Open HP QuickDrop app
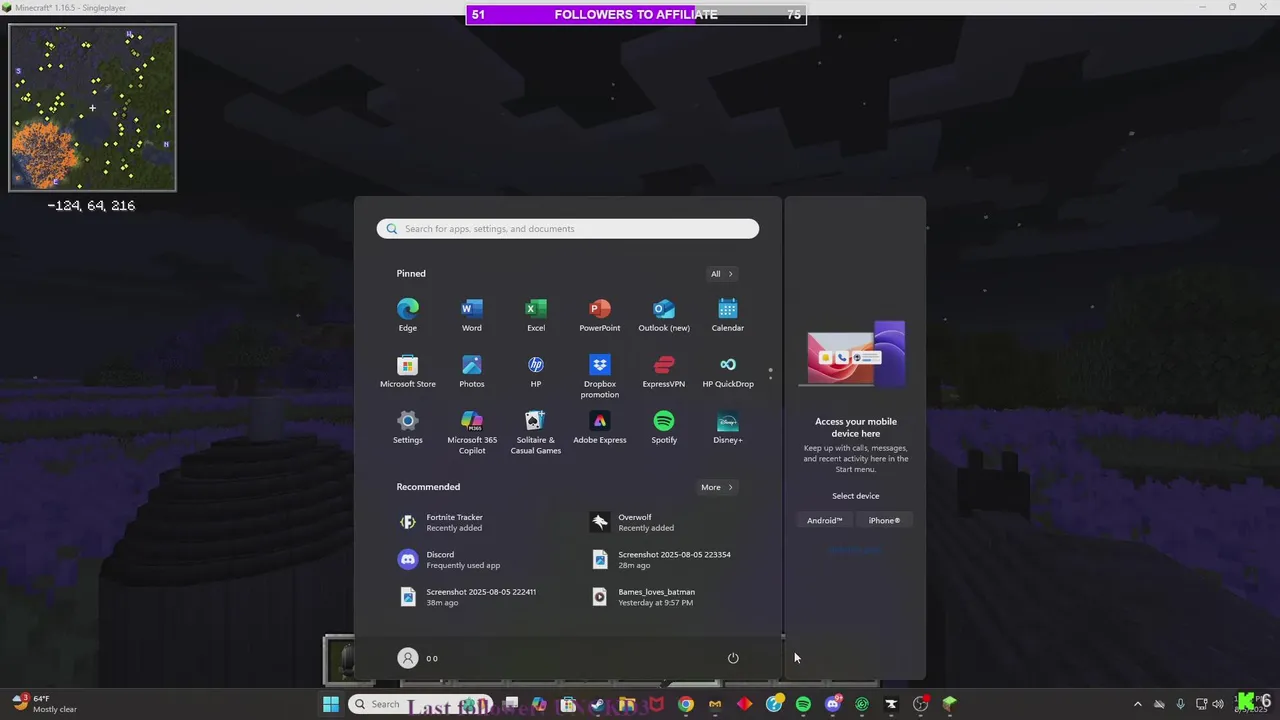The height and width of the screenshot is (720, 1280). pos(728,370)
